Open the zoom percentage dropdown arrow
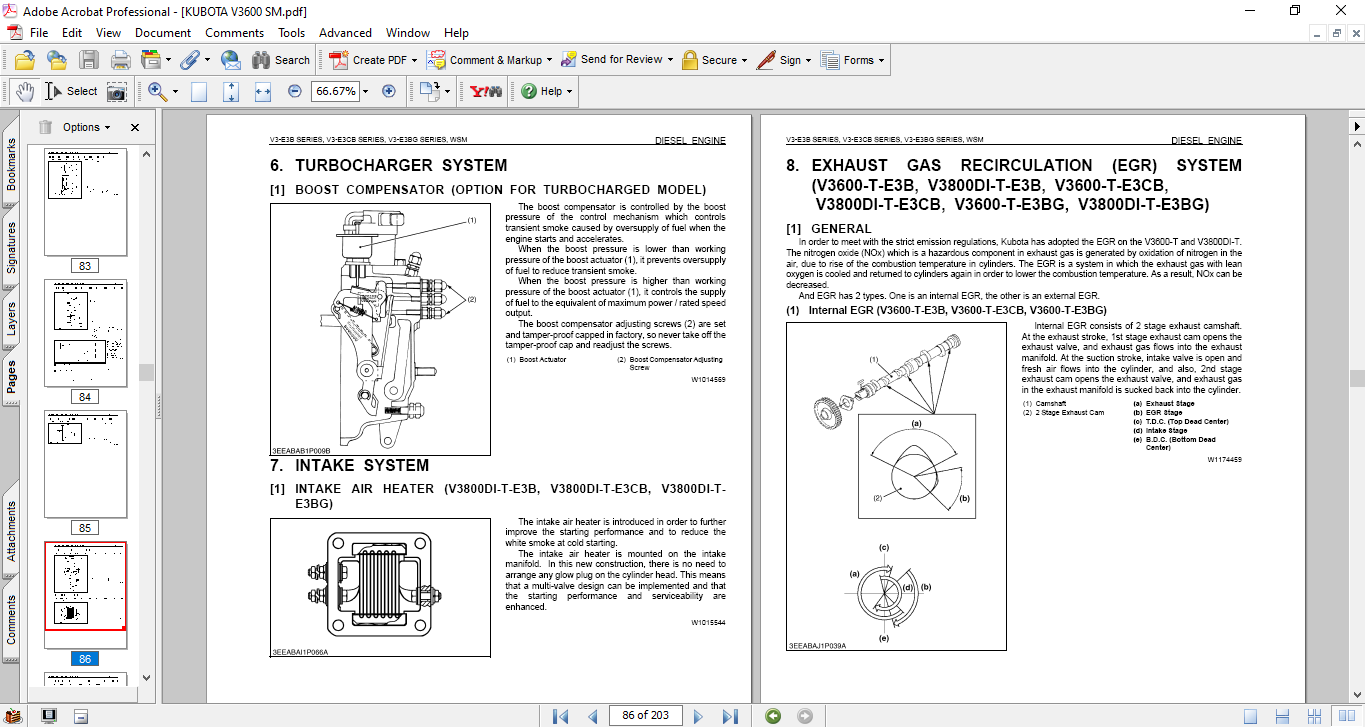Viewport: 1365px width, 727px height. pos(365,91)
